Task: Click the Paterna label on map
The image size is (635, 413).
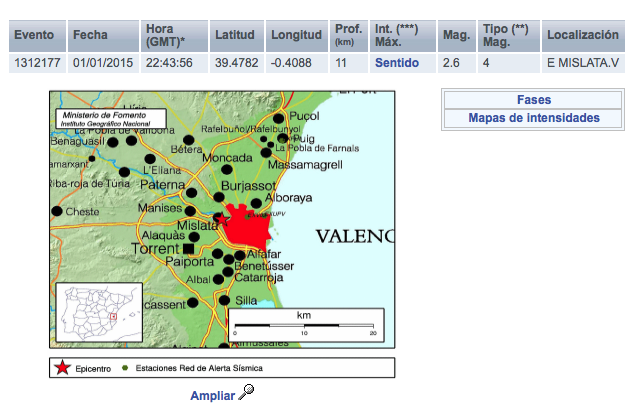Action: [162, 185]
